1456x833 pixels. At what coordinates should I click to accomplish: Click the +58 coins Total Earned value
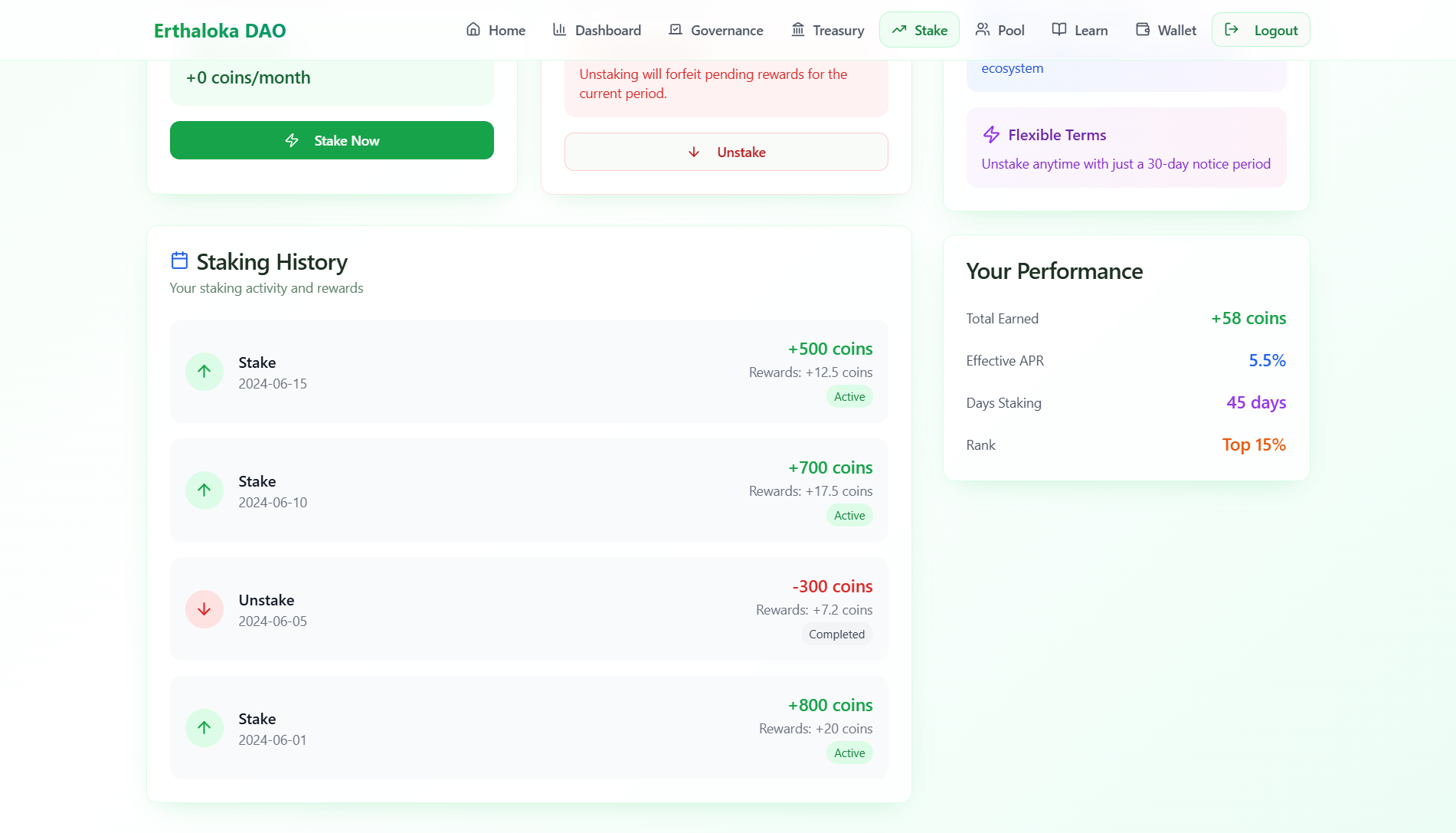[x=1248, y=318]
